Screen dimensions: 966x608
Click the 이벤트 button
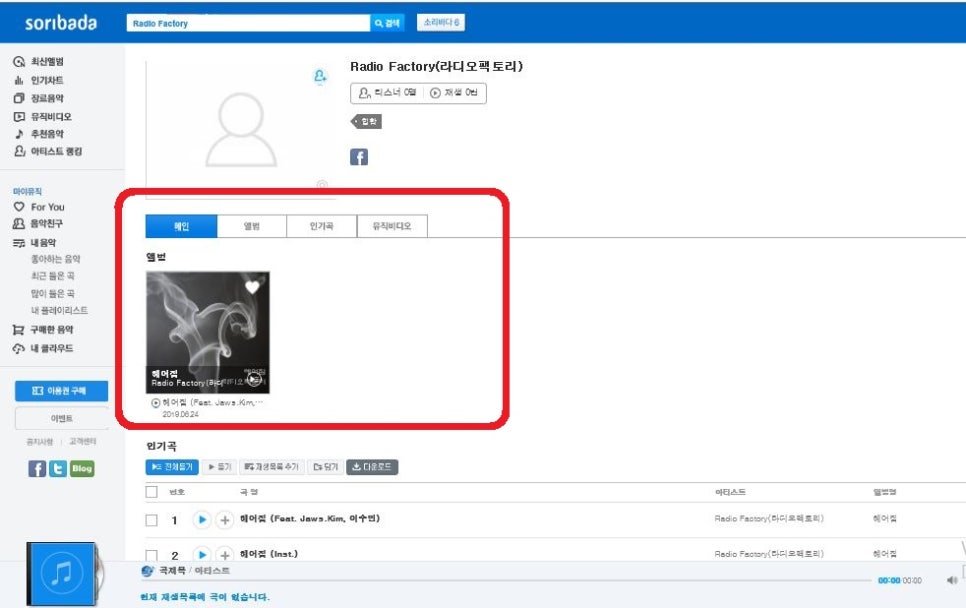(x=62, y=418)
